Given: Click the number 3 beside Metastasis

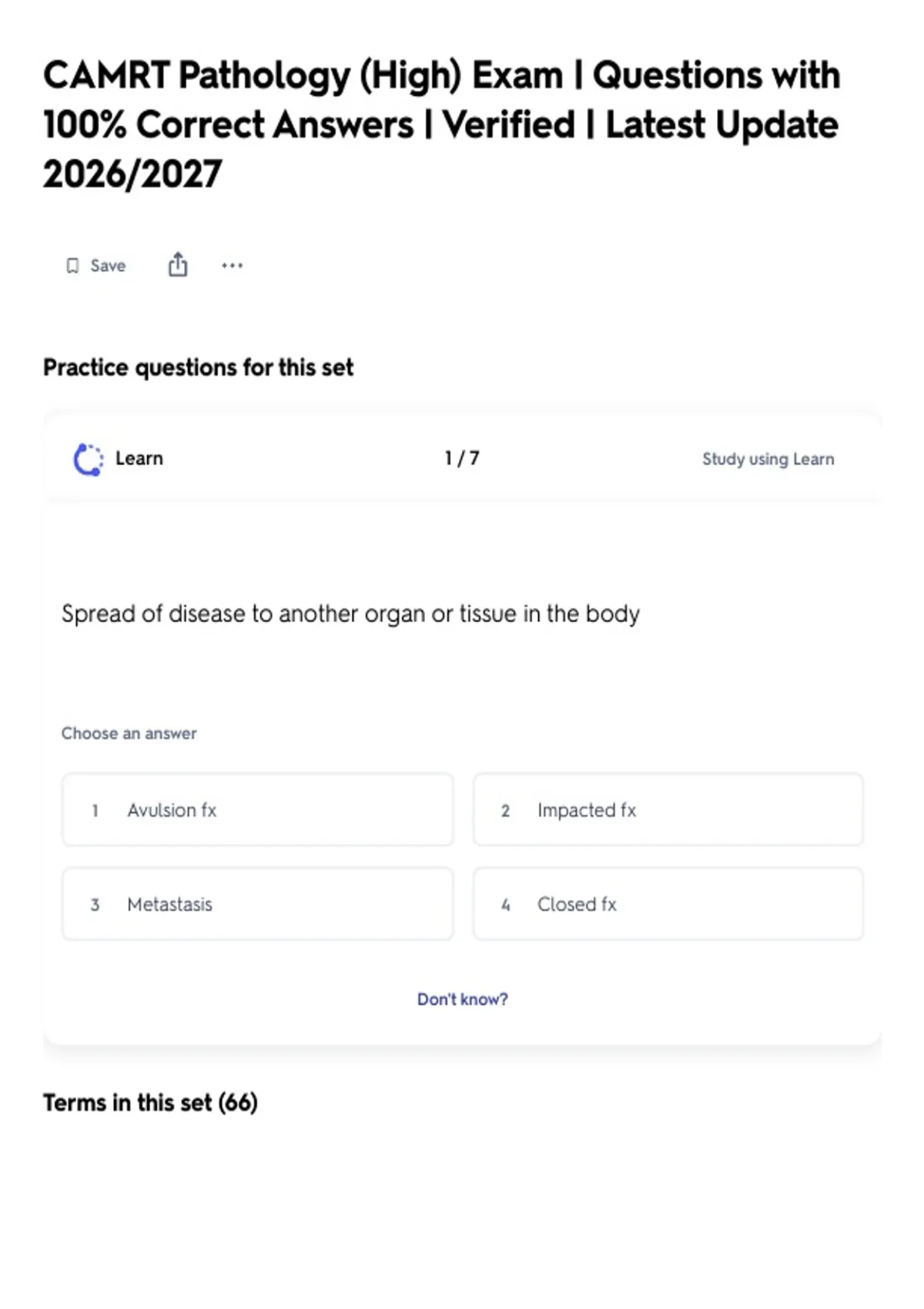Looking at the screenshot, I should point(95,905).
